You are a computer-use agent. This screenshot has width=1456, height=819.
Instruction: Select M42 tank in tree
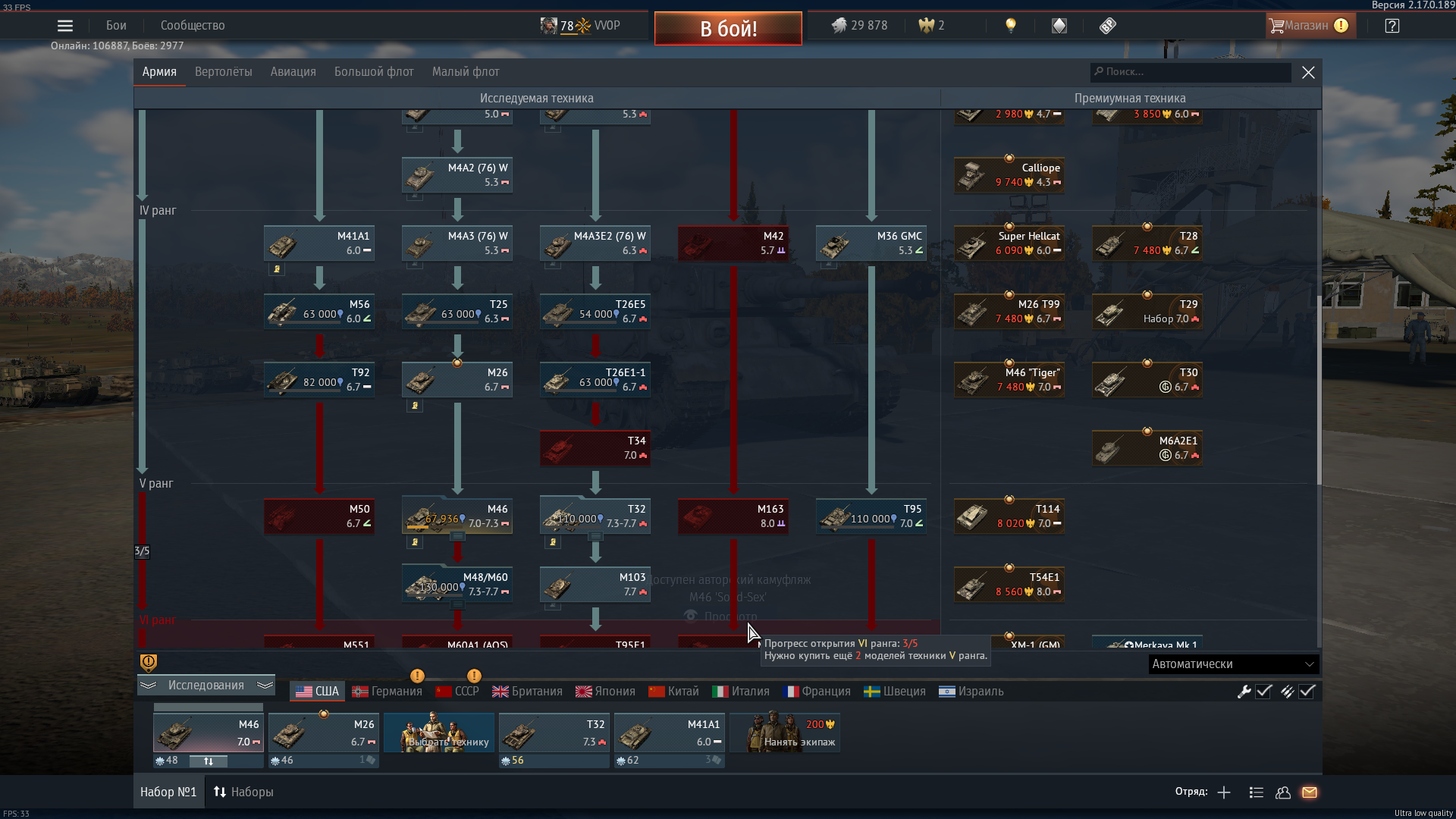pyautogui.click(x=733, y=243)
